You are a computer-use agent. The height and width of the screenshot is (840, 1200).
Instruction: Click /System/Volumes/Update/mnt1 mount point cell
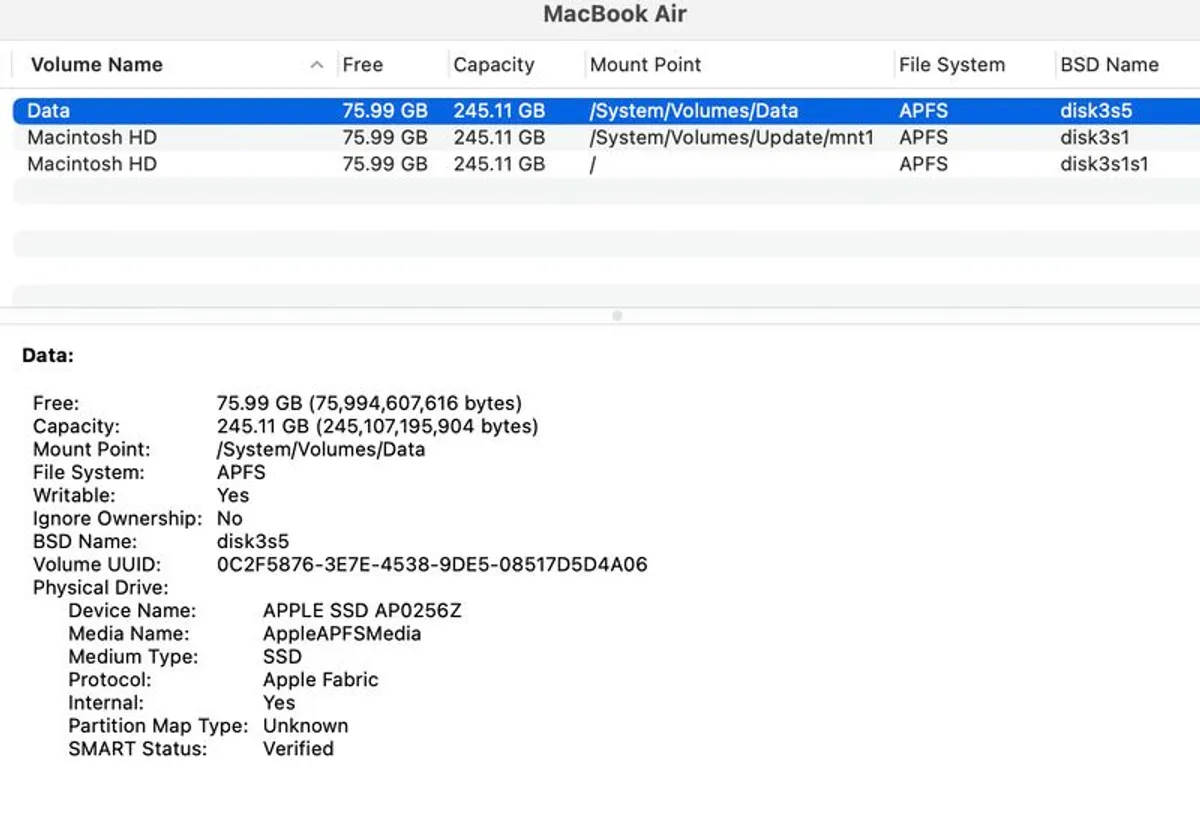[x=732, y=137]
